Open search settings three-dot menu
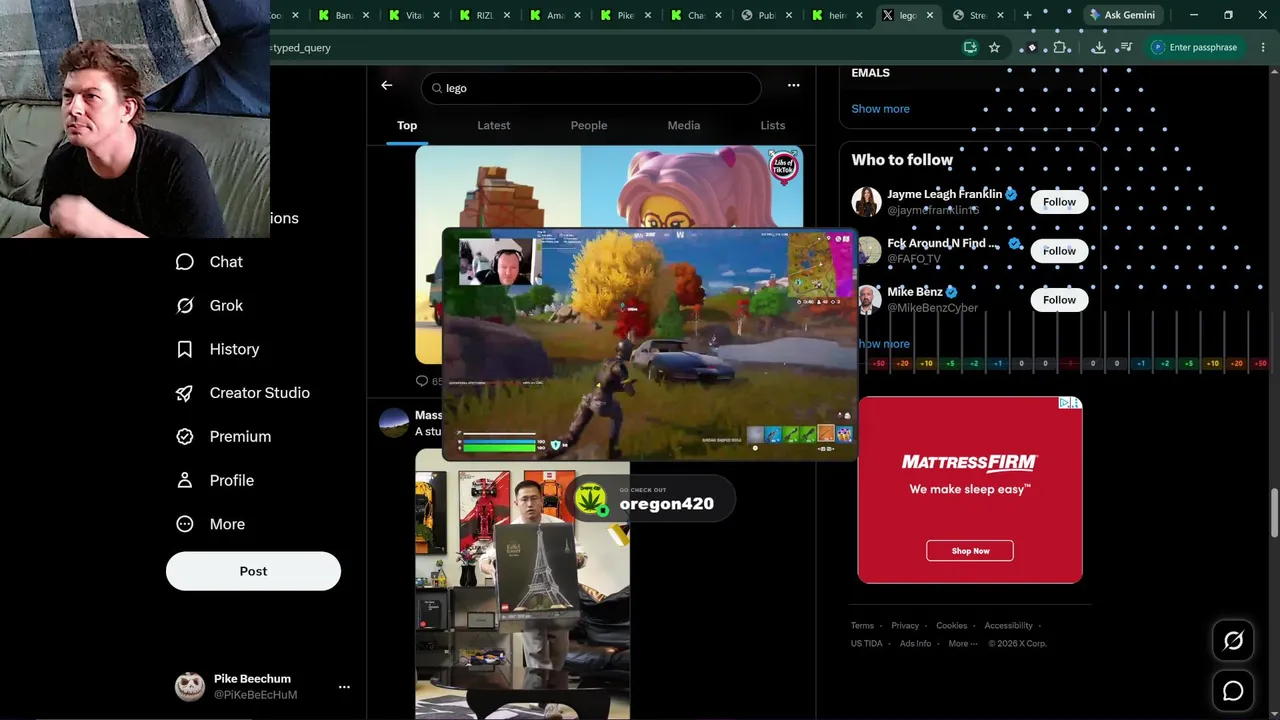 (793, 86)
